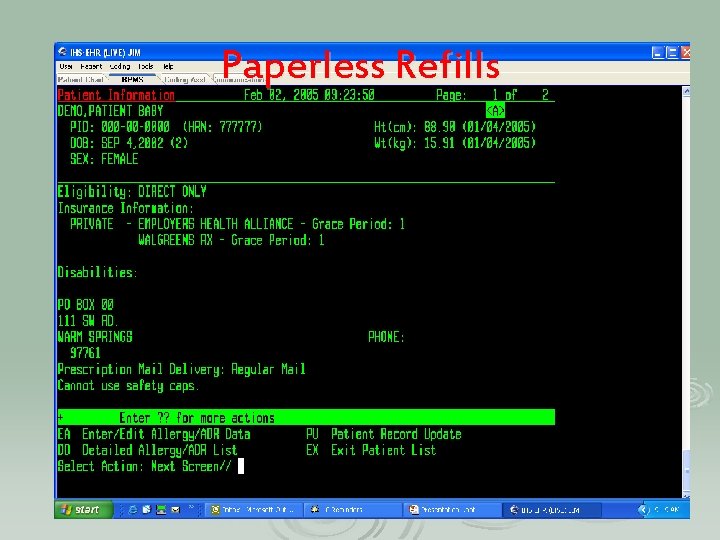Click the WALGREENS RX insurance line

pos(231,240)
